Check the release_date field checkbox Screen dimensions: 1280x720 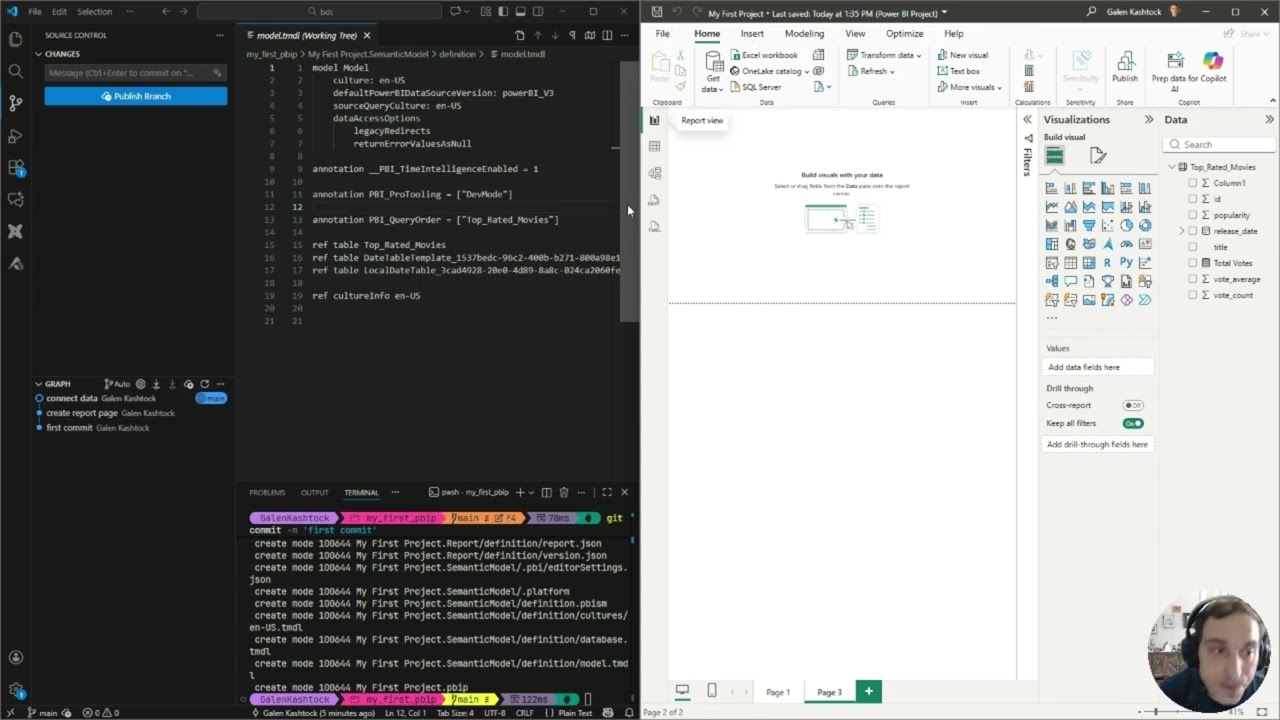coord(1193,231)
